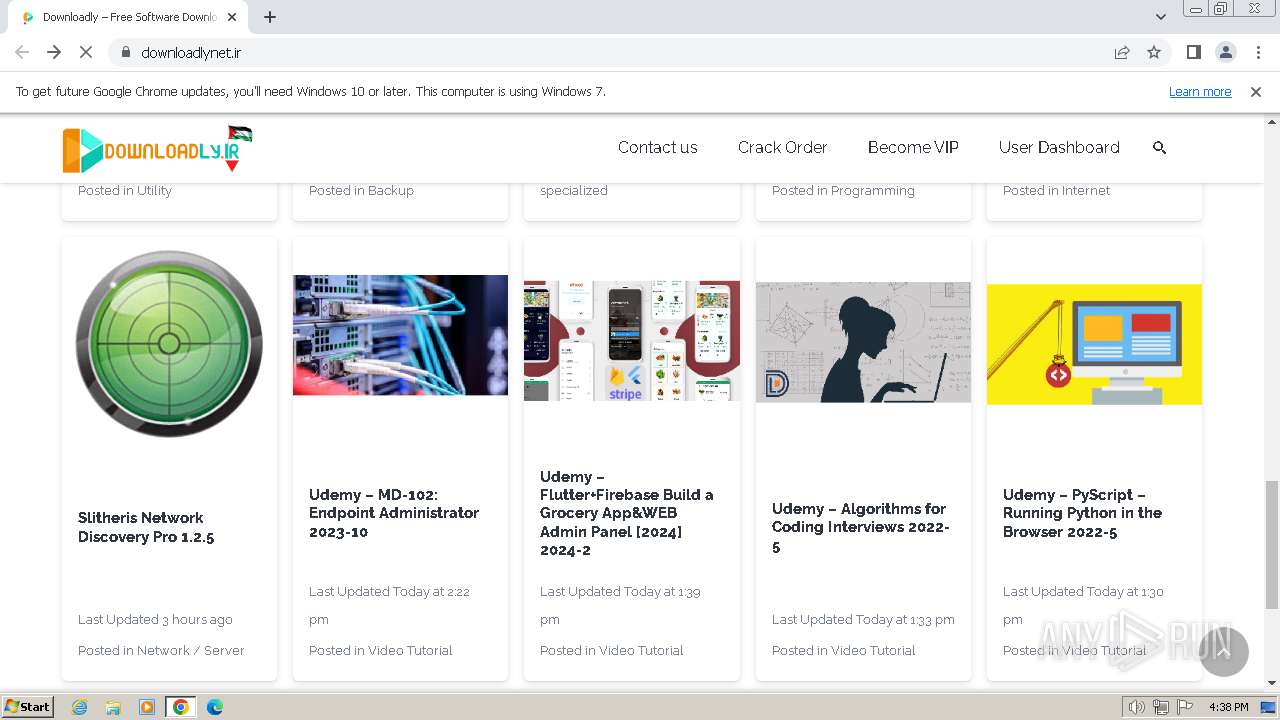Click the network tray icon
Image resolution: width=1280 pixels, height=720 pixels.
(1161, 707)
